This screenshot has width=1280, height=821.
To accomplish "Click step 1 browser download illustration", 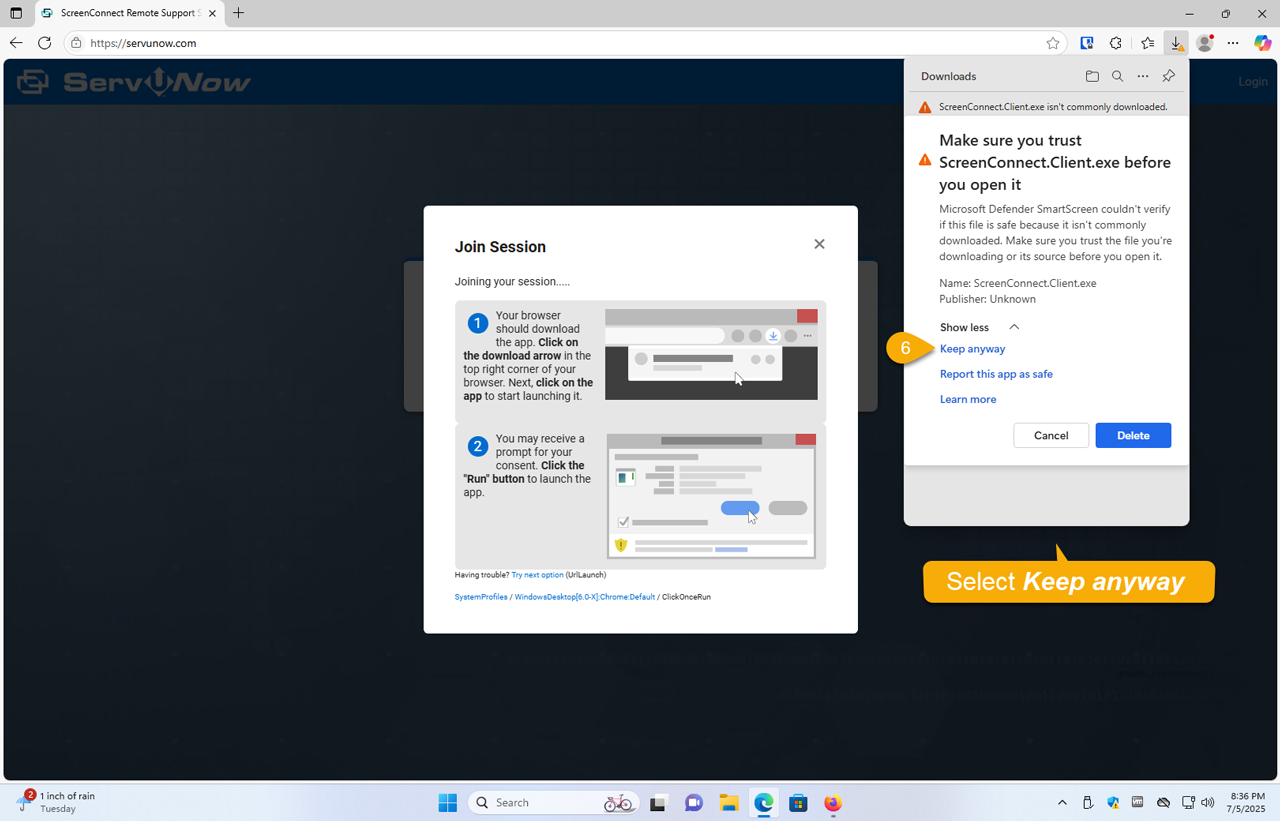I will coord(711,354).
